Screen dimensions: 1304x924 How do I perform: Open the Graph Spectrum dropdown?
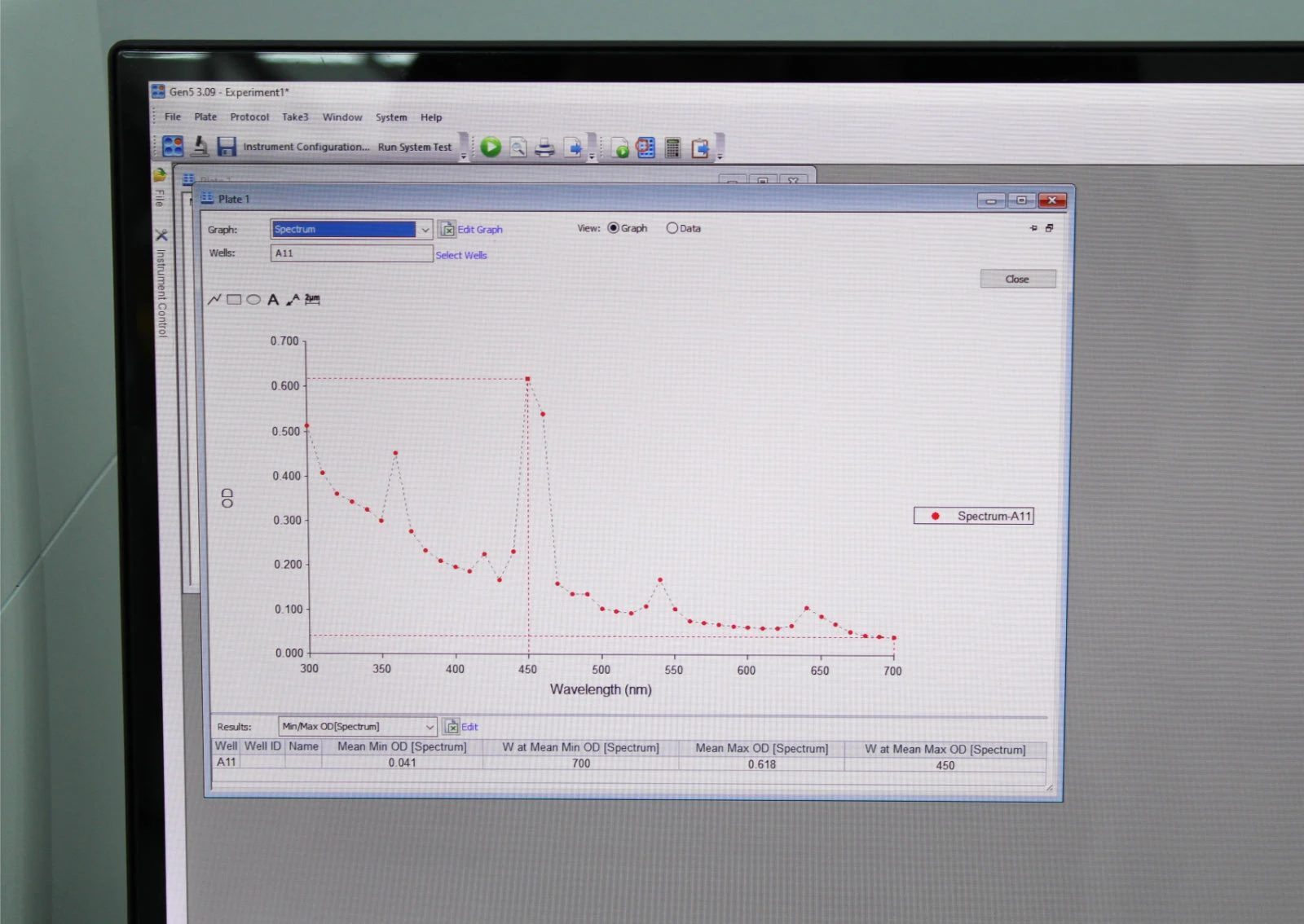tap(425, 230)
